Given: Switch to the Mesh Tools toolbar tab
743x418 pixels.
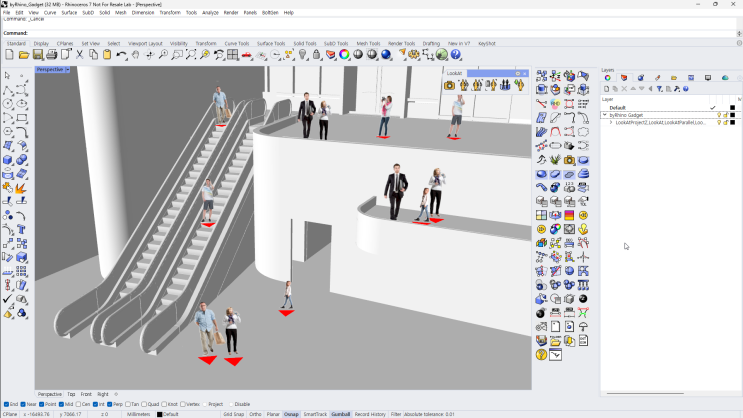Looking at the screenshot, I should 368,44.
